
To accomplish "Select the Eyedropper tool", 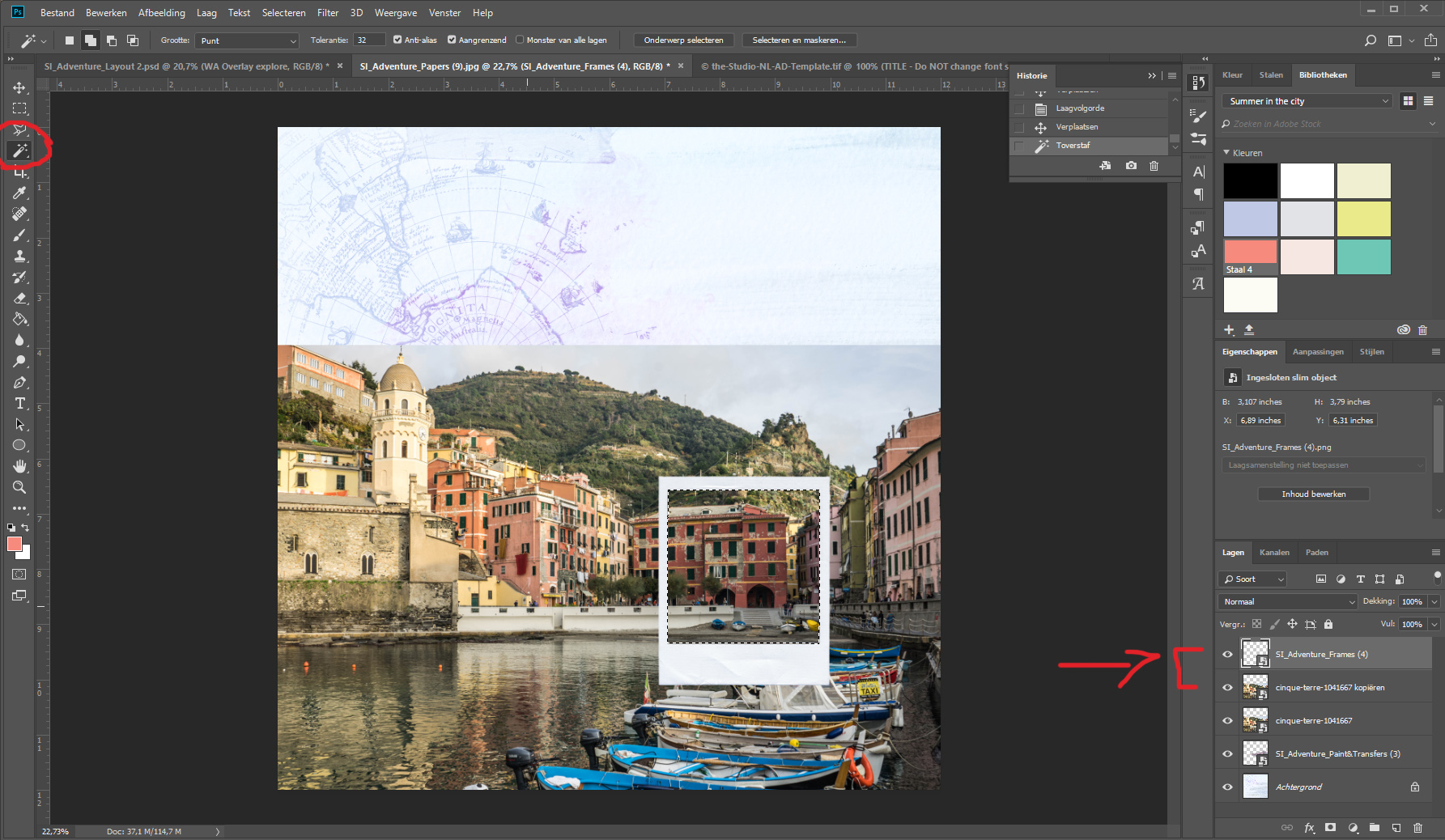I will click(19, 193).
